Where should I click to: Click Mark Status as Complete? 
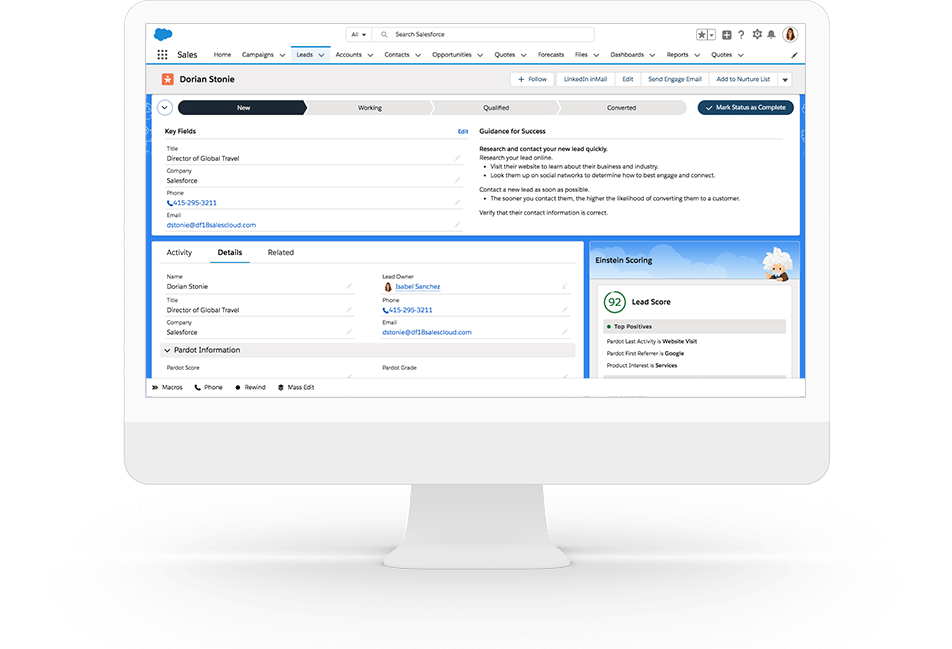(x=745, y=108)
